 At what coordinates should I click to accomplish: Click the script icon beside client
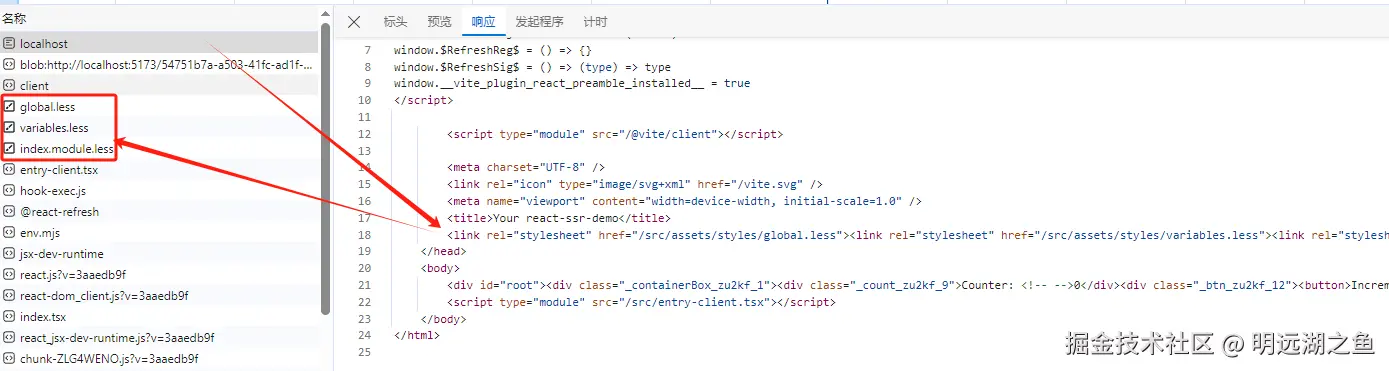pyautogui.click(x=9, y=86)
